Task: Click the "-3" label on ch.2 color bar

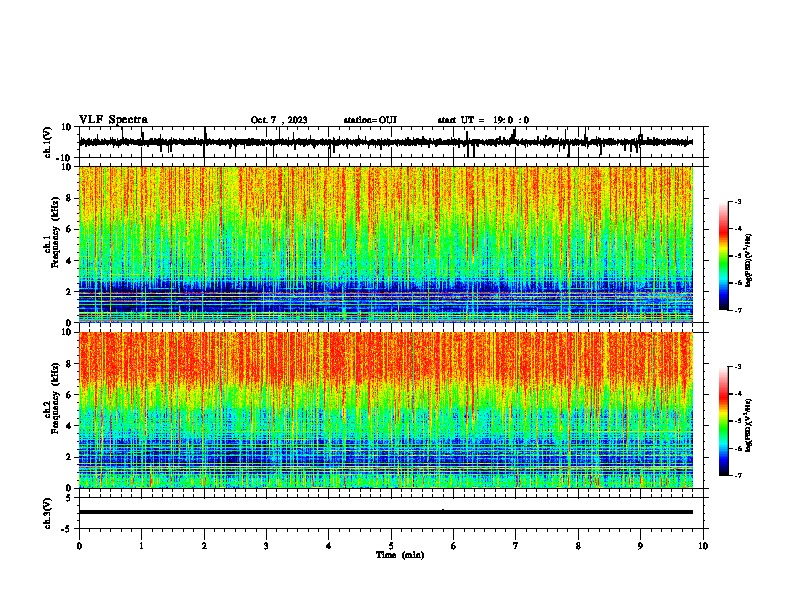Action: coord(738,367)
